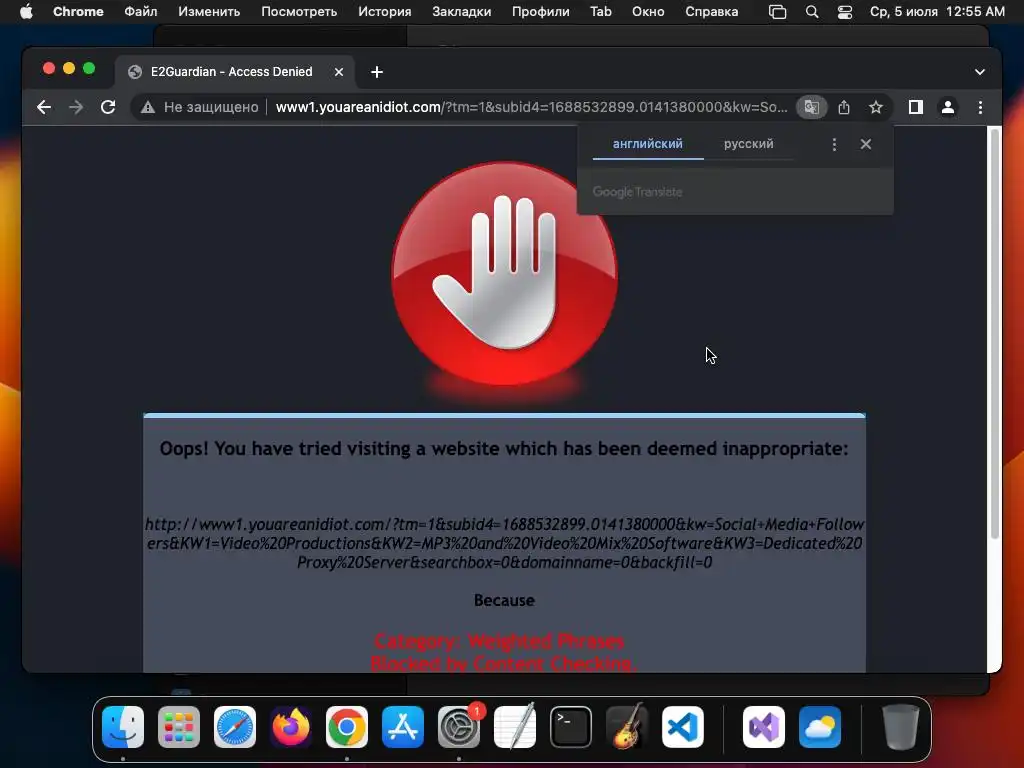Click the blocked URL text on the page
The width and height of the screenshot is (1024, 768).
pyautogui.click(x=504, y=543)
